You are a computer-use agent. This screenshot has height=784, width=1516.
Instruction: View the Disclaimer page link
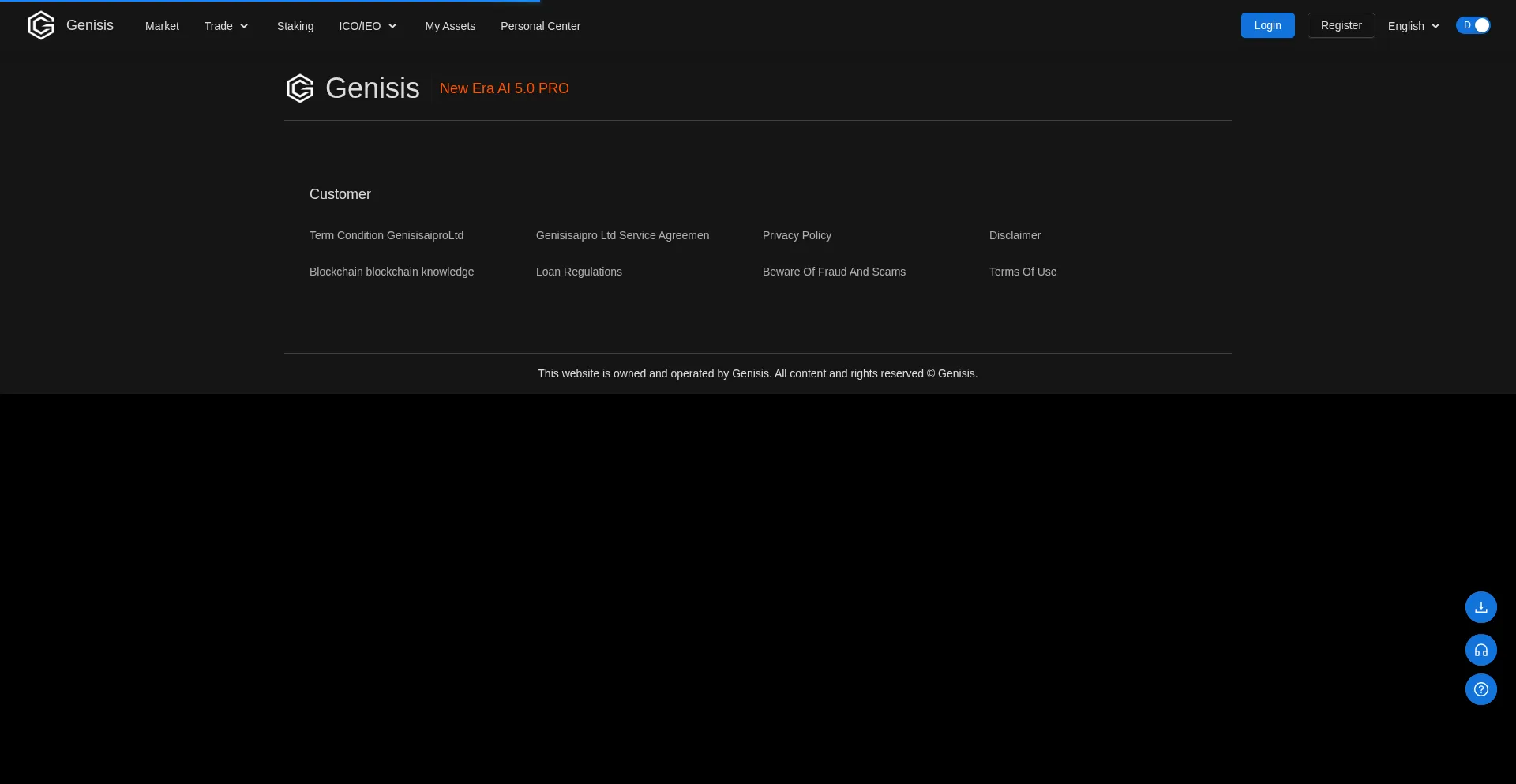[x=1015, y=235]
